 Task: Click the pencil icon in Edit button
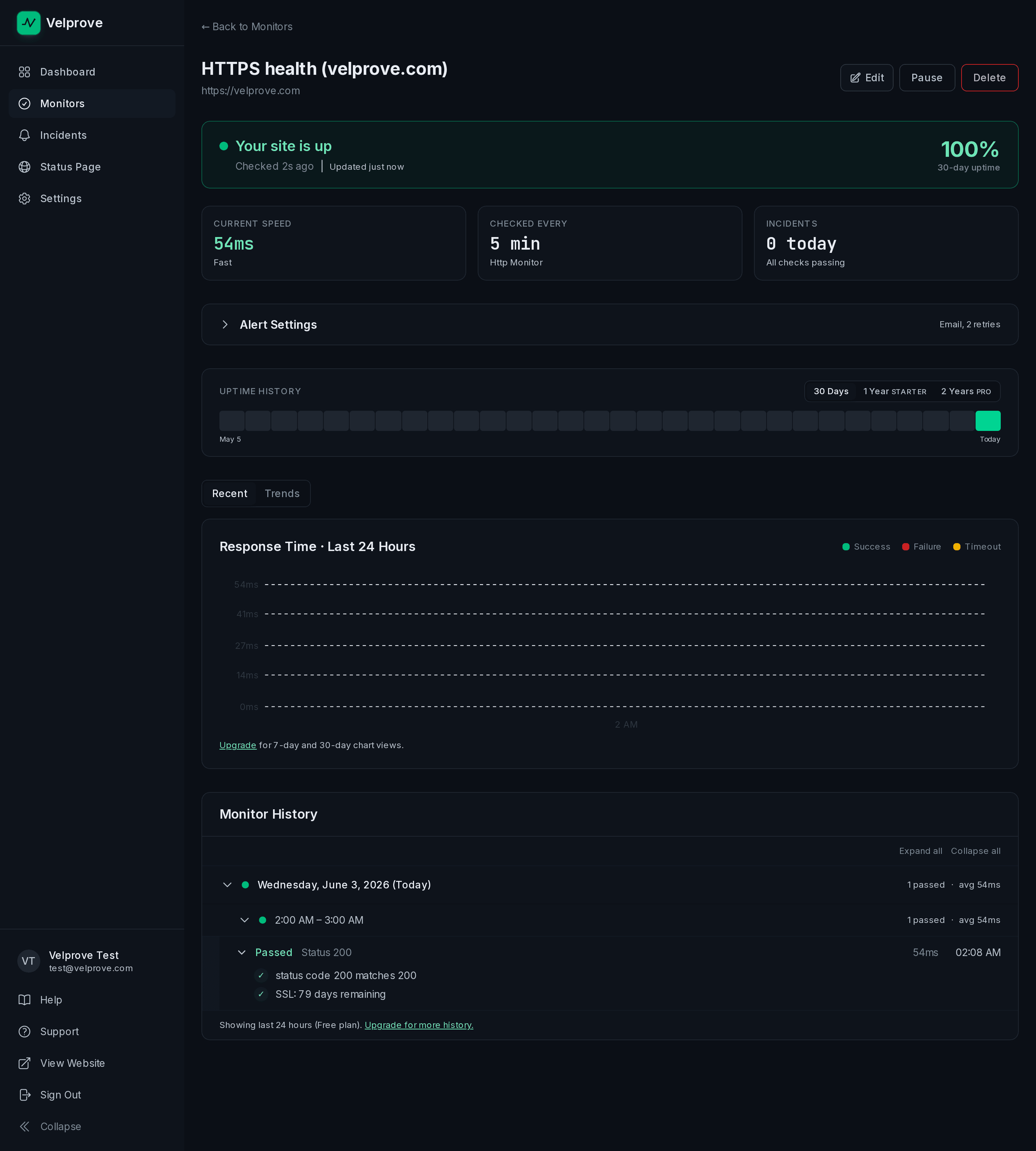pos(855,78)
